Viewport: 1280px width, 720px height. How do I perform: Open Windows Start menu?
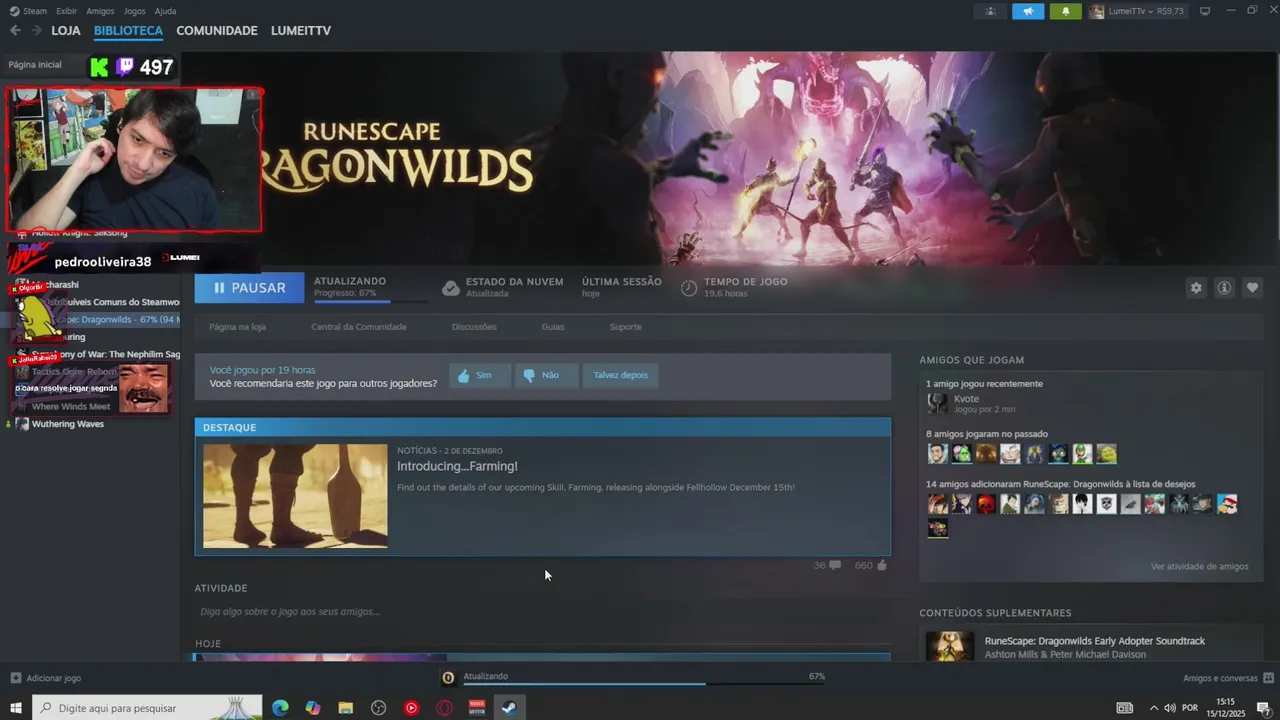(16, 708)
